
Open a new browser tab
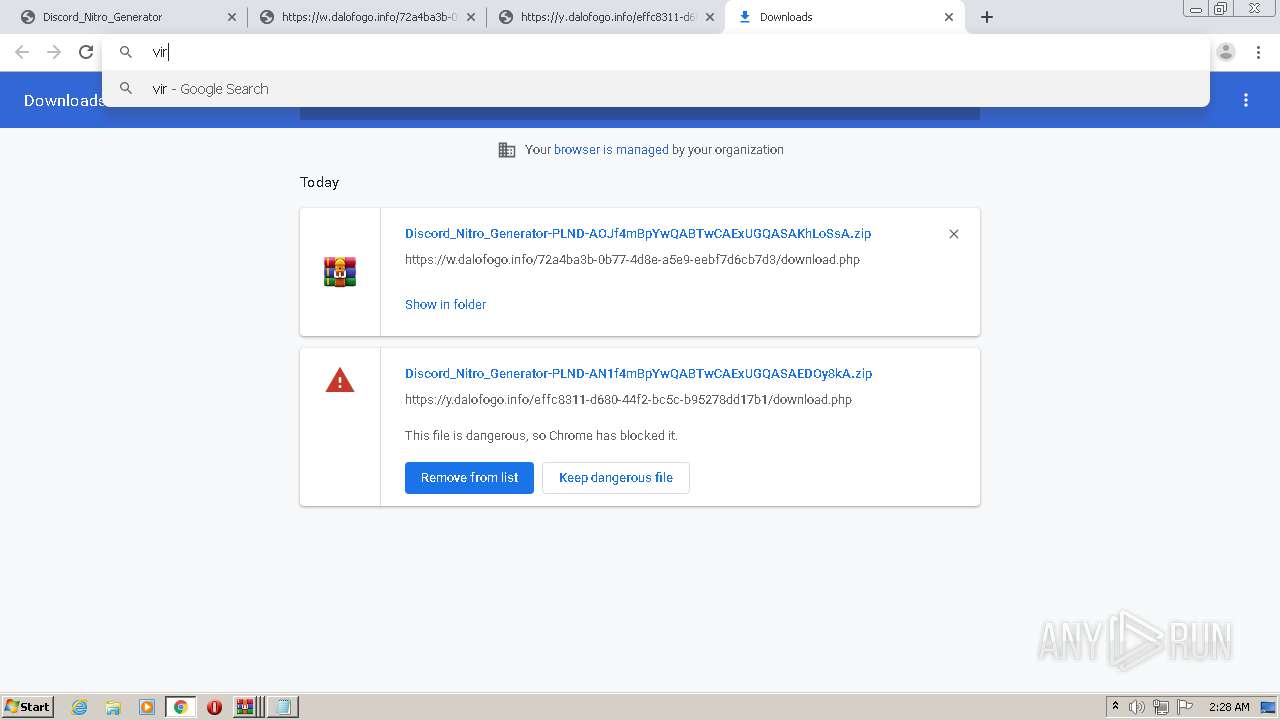pos(987,17)
